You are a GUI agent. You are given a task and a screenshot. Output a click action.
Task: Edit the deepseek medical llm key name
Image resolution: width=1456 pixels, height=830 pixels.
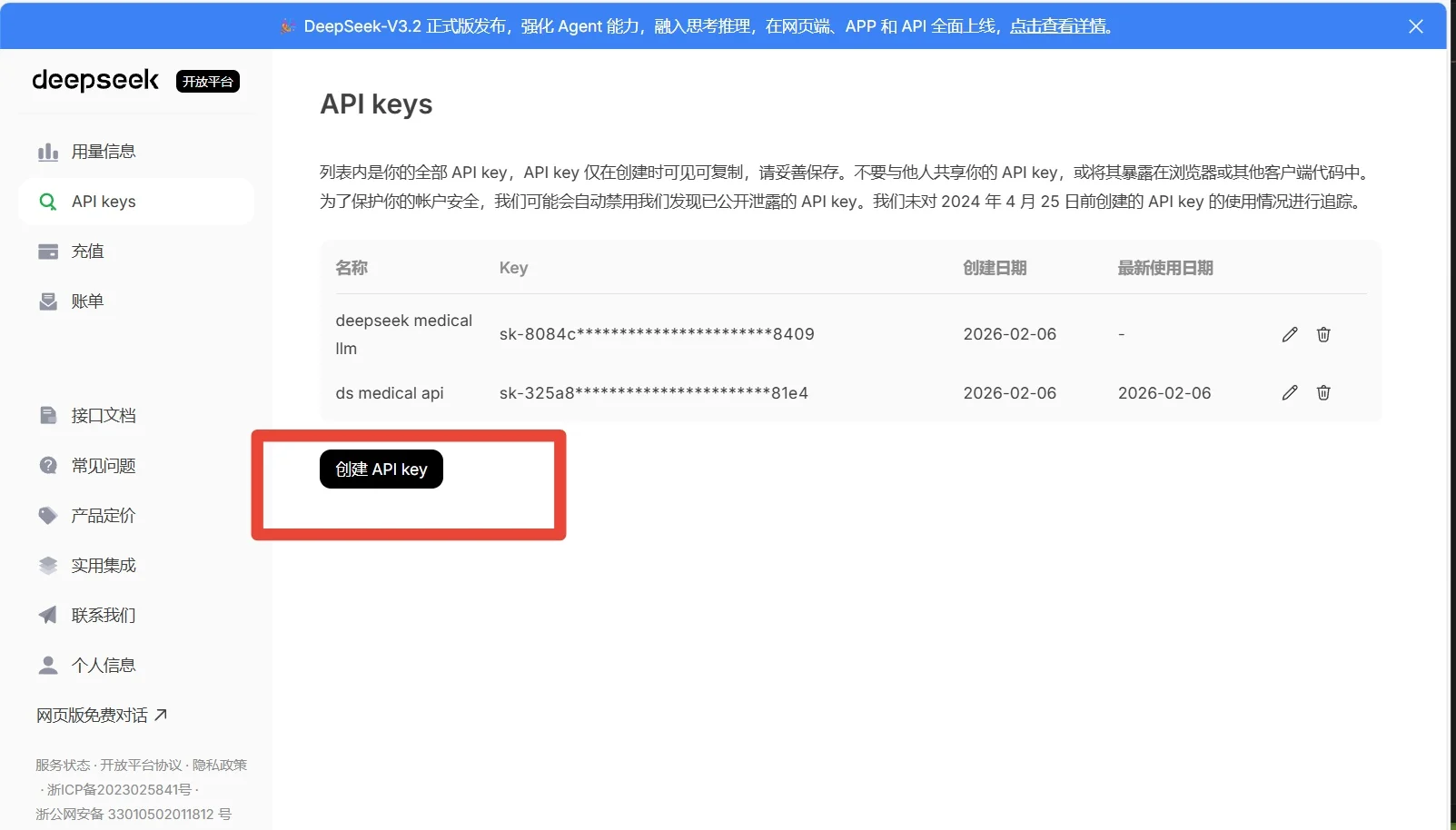[1289, 334]
